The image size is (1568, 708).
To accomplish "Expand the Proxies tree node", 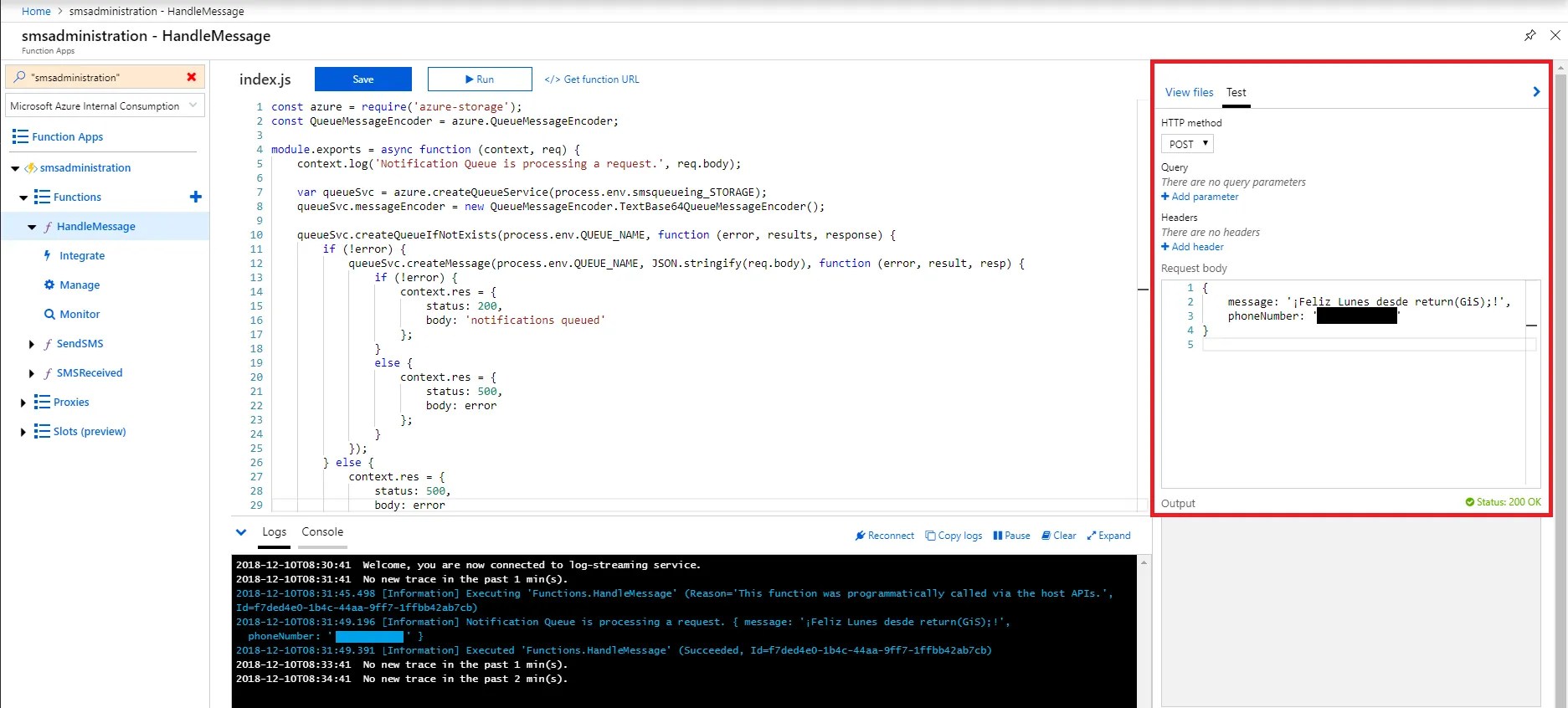I will [x=23, y=403].
